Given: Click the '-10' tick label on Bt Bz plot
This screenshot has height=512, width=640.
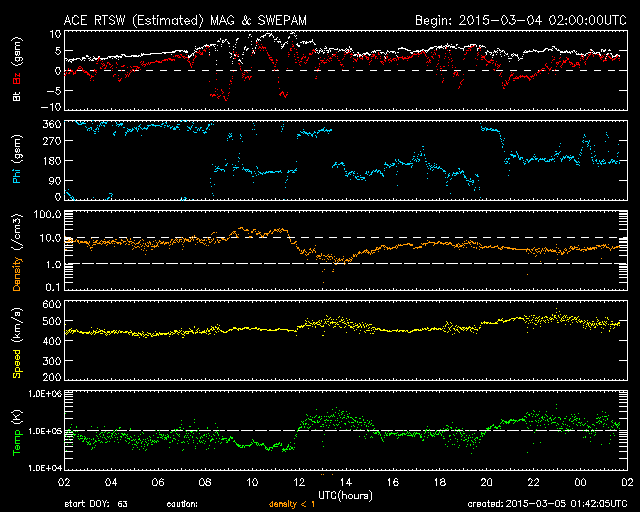Looking at the screenshot, I should tap(52, 107).
